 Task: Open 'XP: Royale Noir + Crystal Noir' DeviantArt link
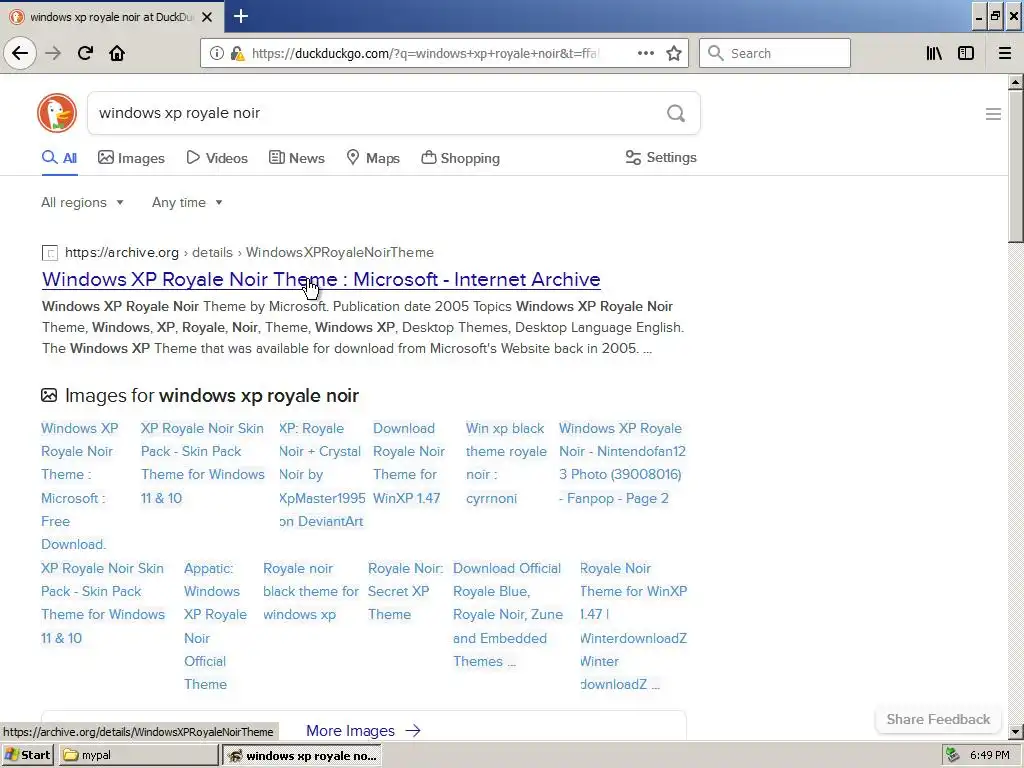(321, 475)
